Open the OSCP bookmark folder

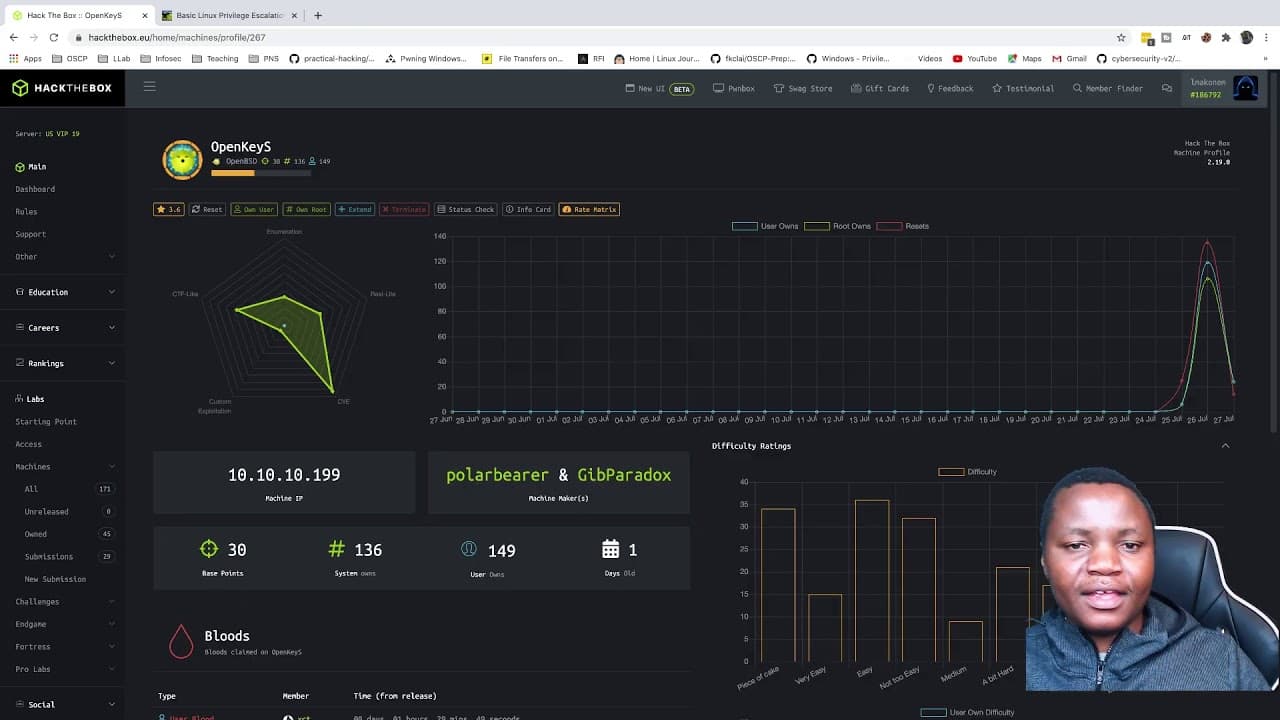click(69, 58)
